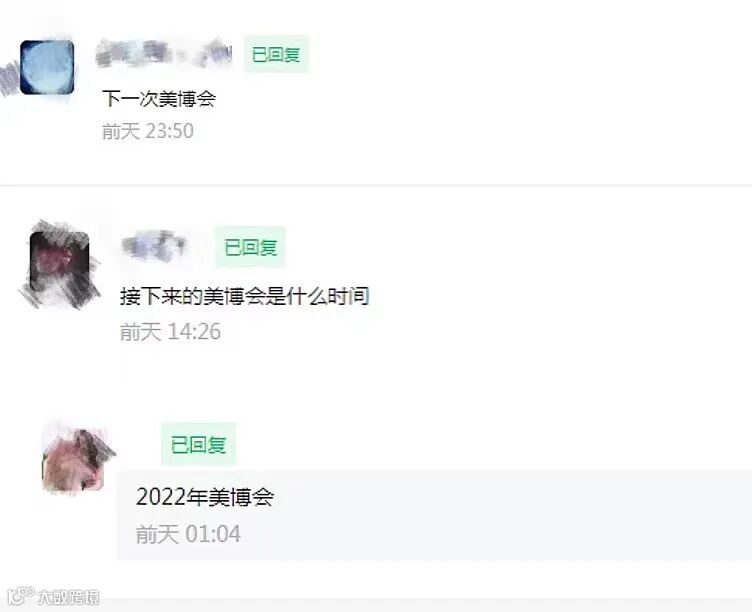Open the comment 2022年美博会
This screenshot has width=752, height=612.
205,497
